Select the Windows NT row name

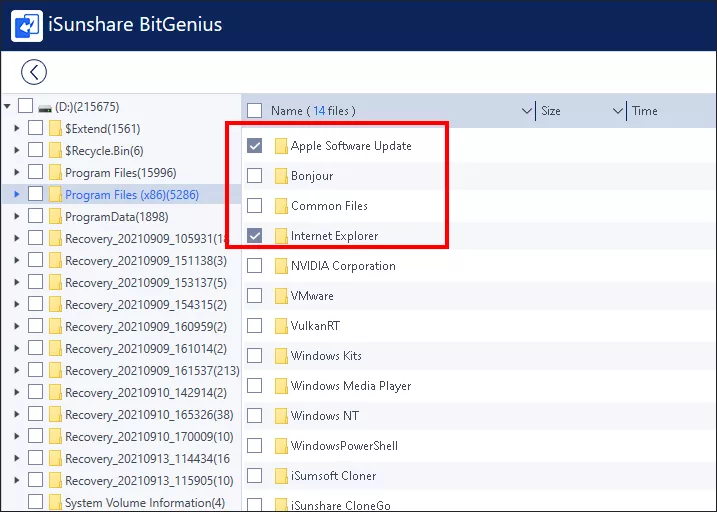pos(325,416)
